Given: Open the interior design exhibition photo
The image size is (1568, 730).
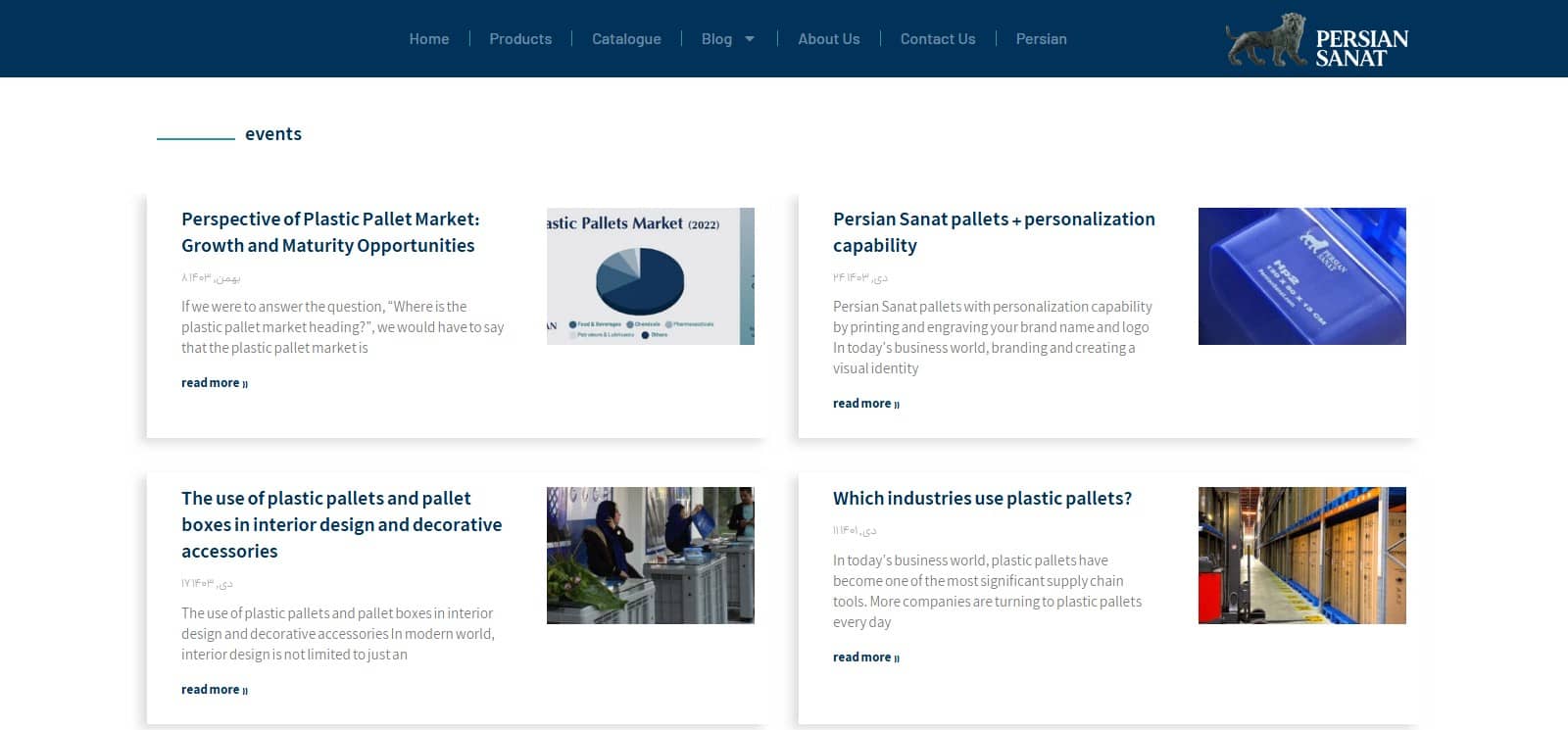Looking at the screenshot, I should coord(650,556).
